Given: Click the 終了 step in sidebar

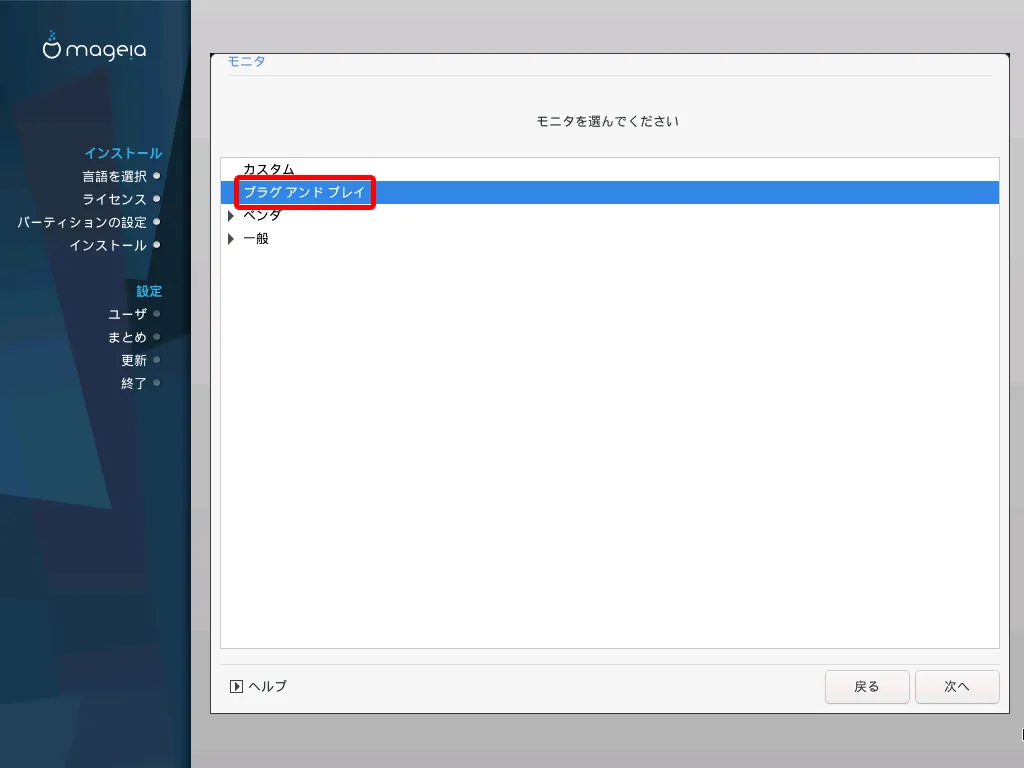Looking at the screenshot, I should pos(134,383).
